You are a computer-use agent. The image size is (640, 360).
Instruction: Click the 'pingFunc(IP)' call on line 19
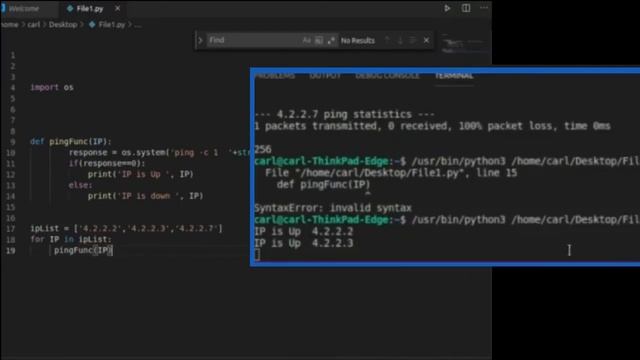[83, 250]
